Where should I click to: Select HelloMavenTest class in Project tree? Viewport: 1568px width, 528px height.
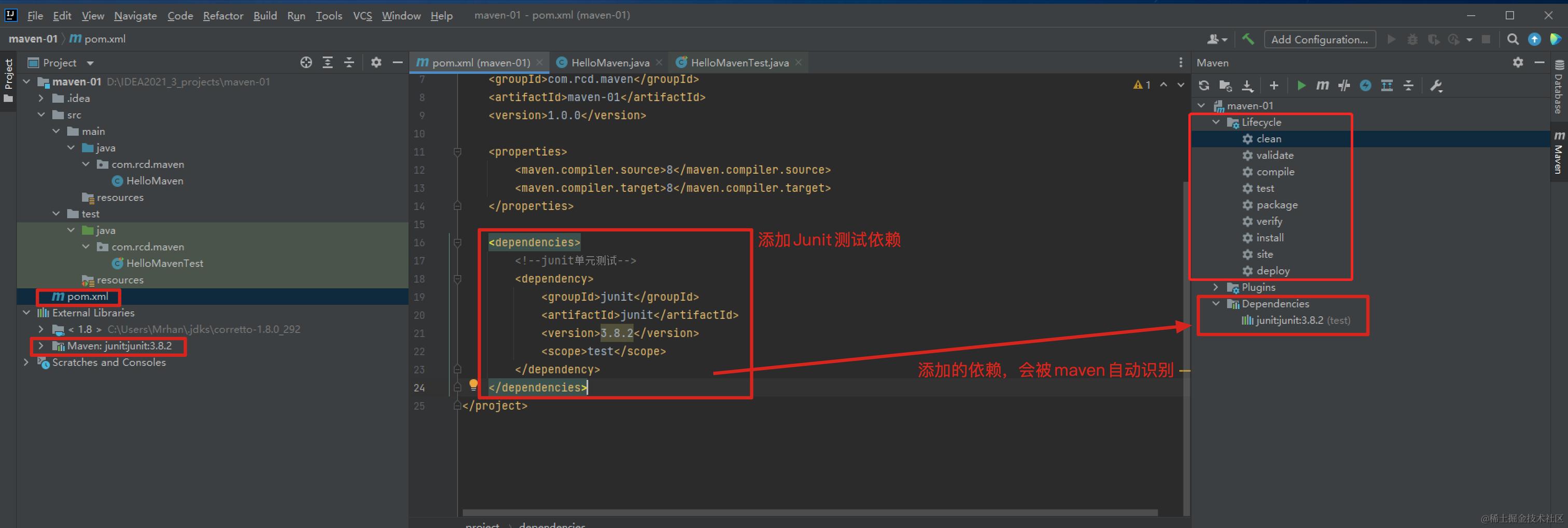click(164, 263)
